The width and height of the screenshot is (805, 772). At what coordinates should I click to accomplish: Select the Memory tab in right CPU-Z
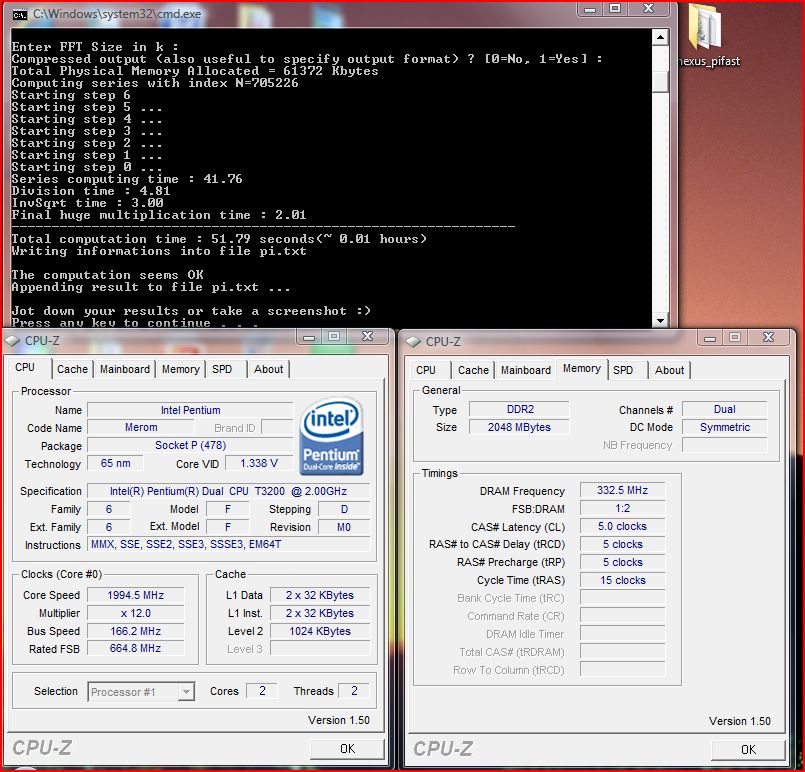[582, 369]
